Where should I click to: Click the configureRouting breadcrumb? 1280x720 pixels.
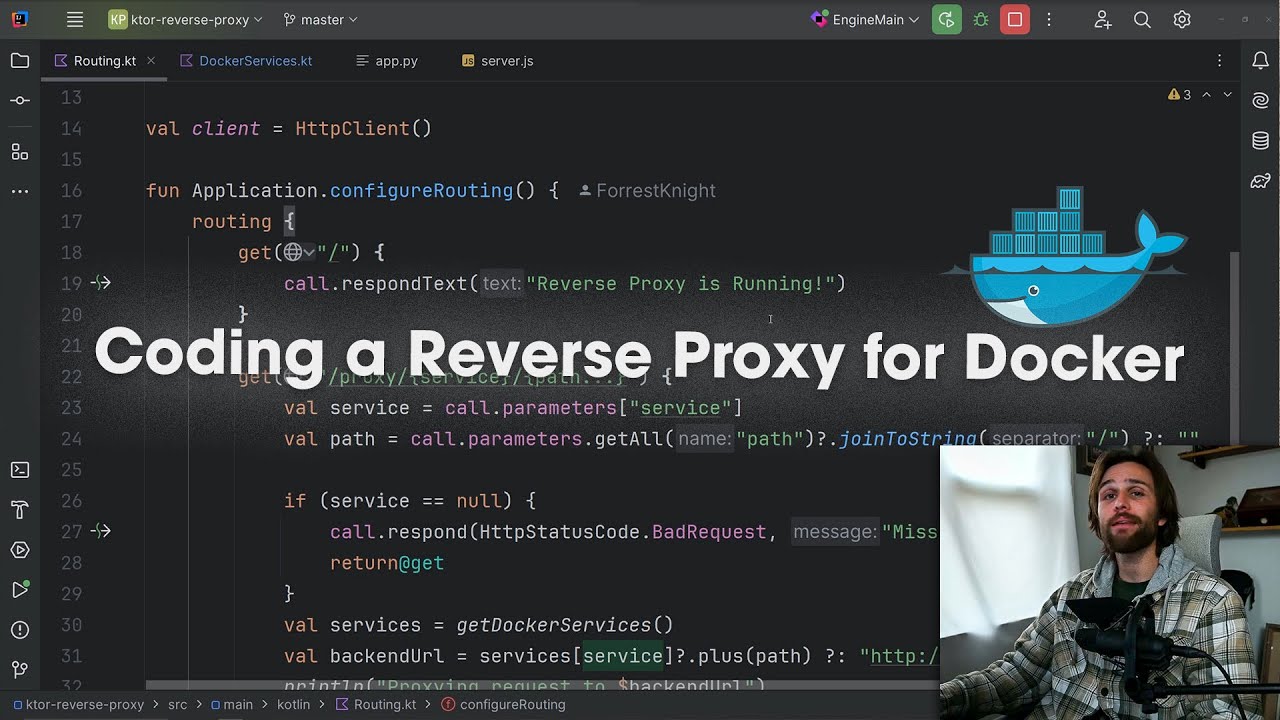[504, 705]
